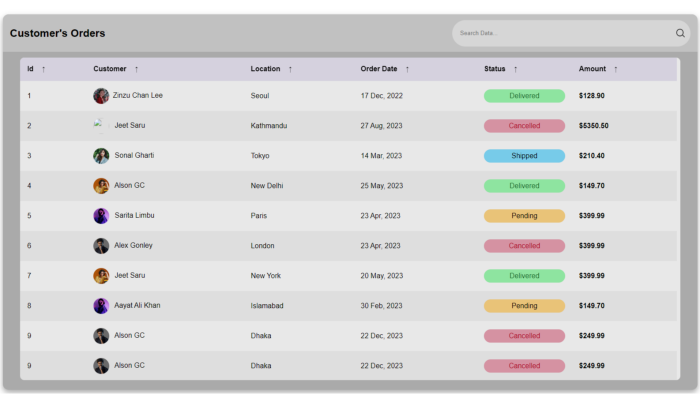Click the Cancelled status for London order

point(524,245)
